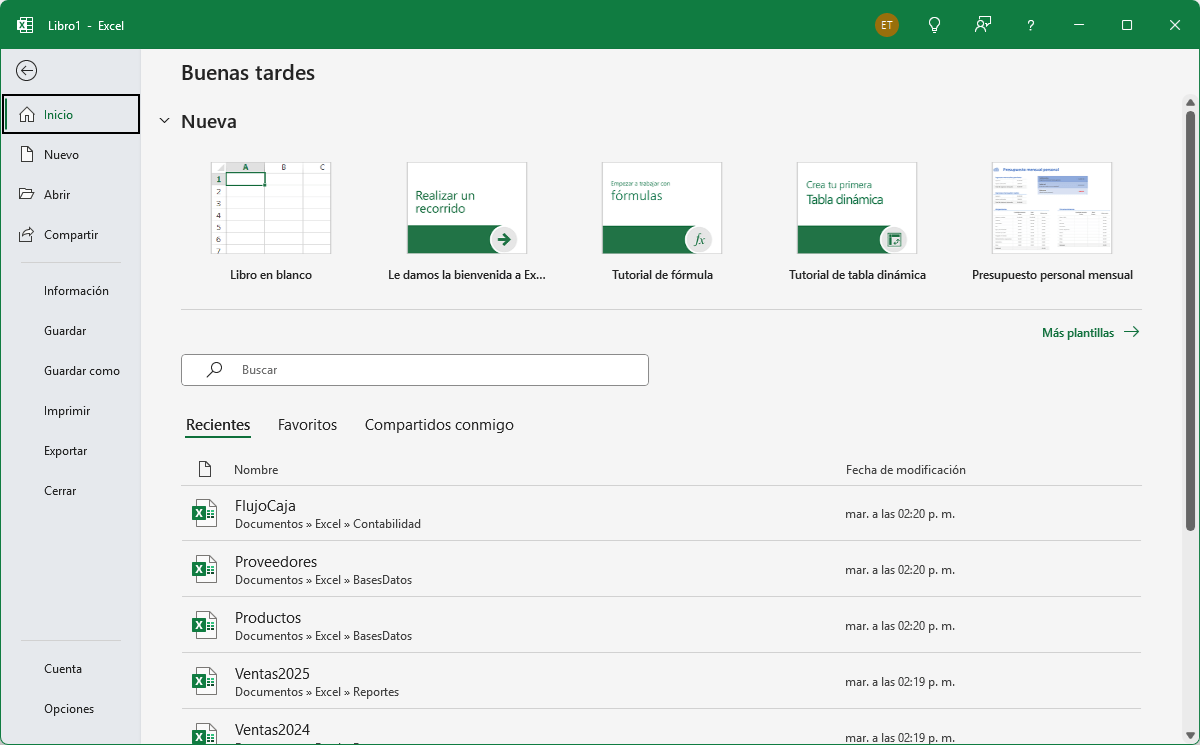
Task: Open the Libro en blanco template
Action: point(271,208)
